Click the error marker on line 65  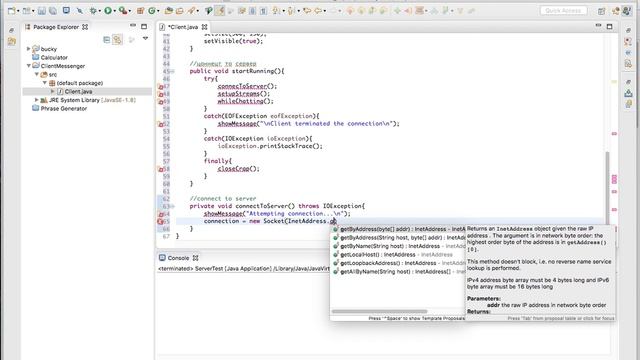click(160, 222)
